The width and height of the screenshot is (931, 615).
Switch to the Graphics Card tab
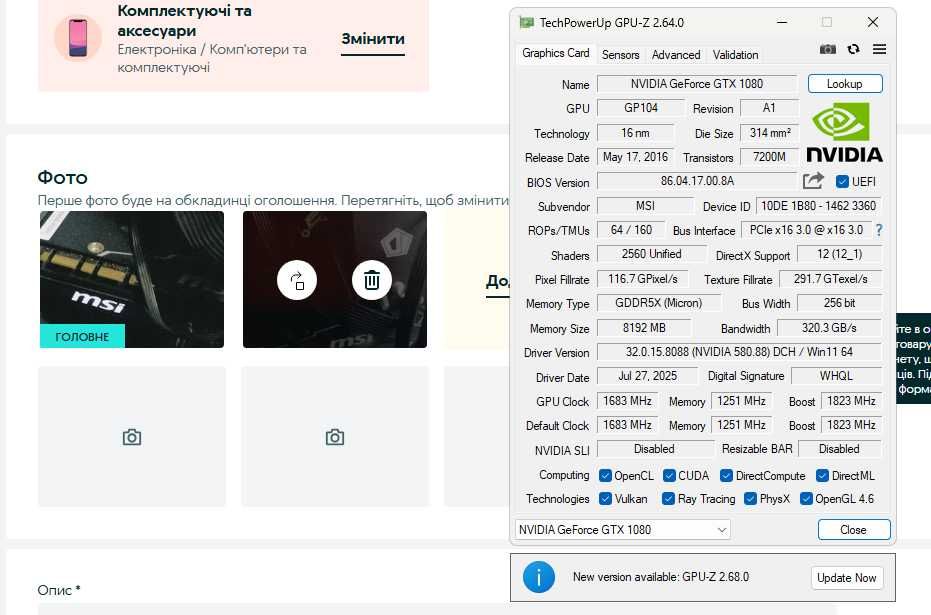555,53
